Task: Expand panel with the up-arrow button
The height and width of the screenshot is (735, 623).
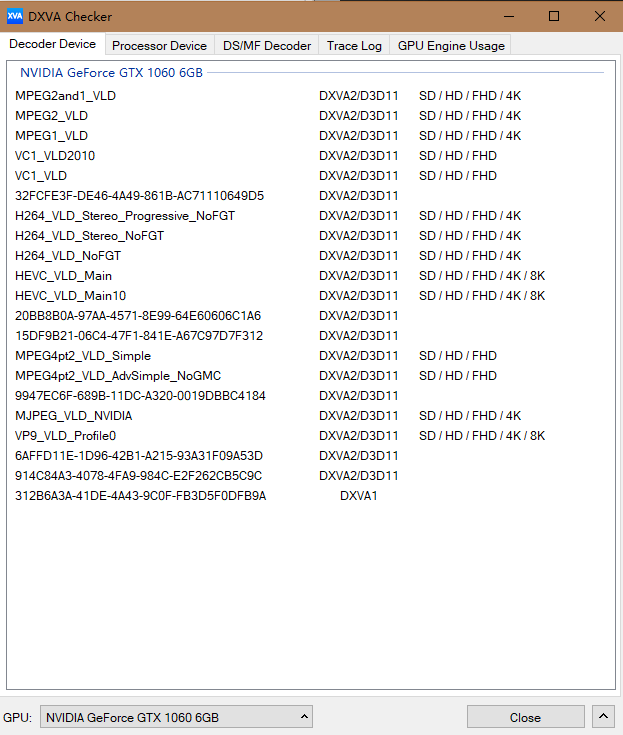Action: (603, 717)
